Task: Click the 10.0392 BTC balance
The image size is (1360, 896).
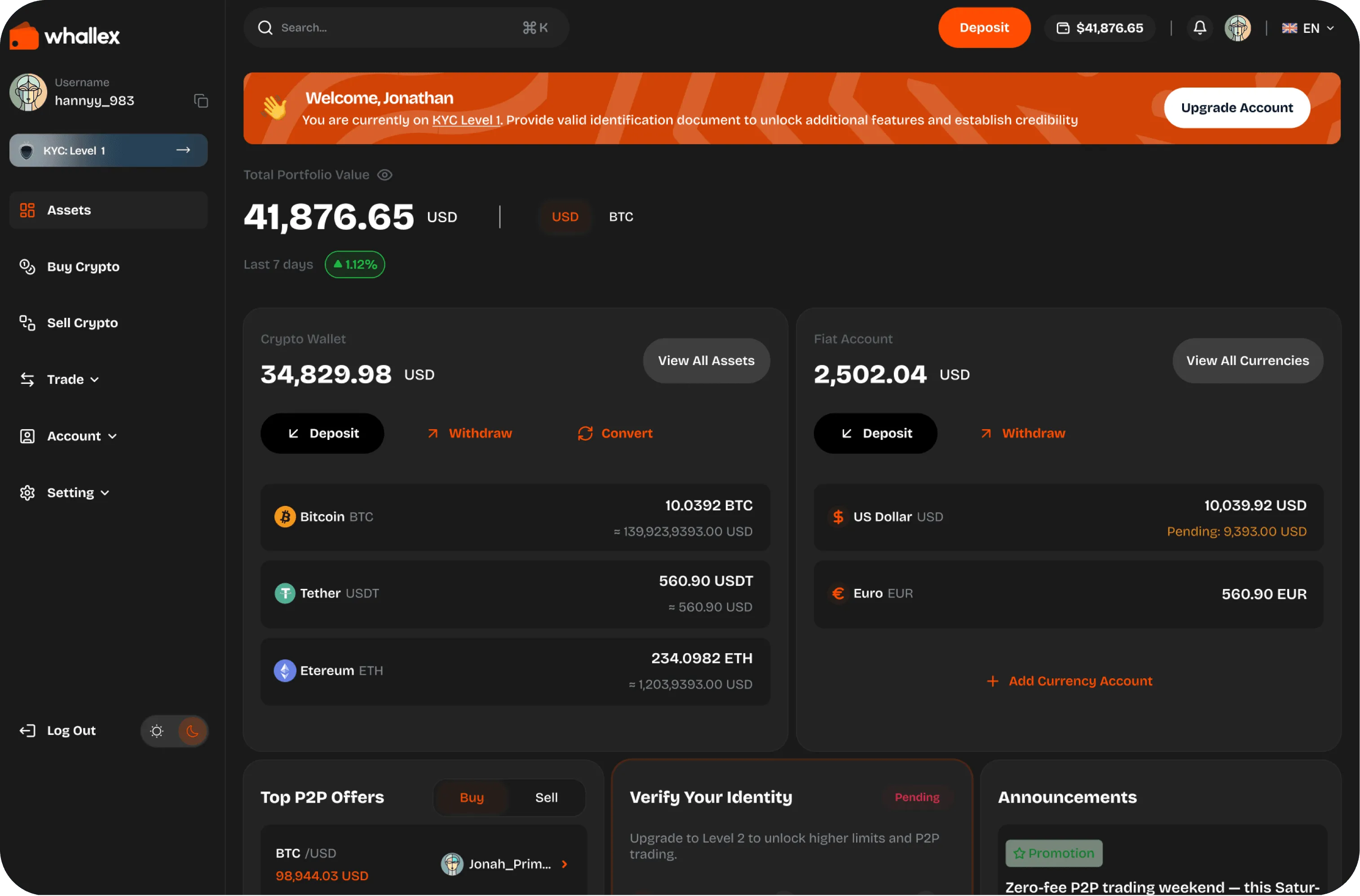Action: [708, 505]
